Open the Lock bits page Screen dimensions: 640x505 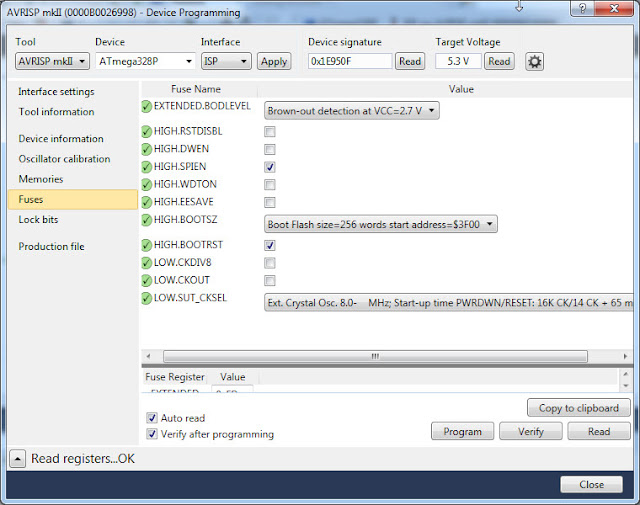click(38, 220)
